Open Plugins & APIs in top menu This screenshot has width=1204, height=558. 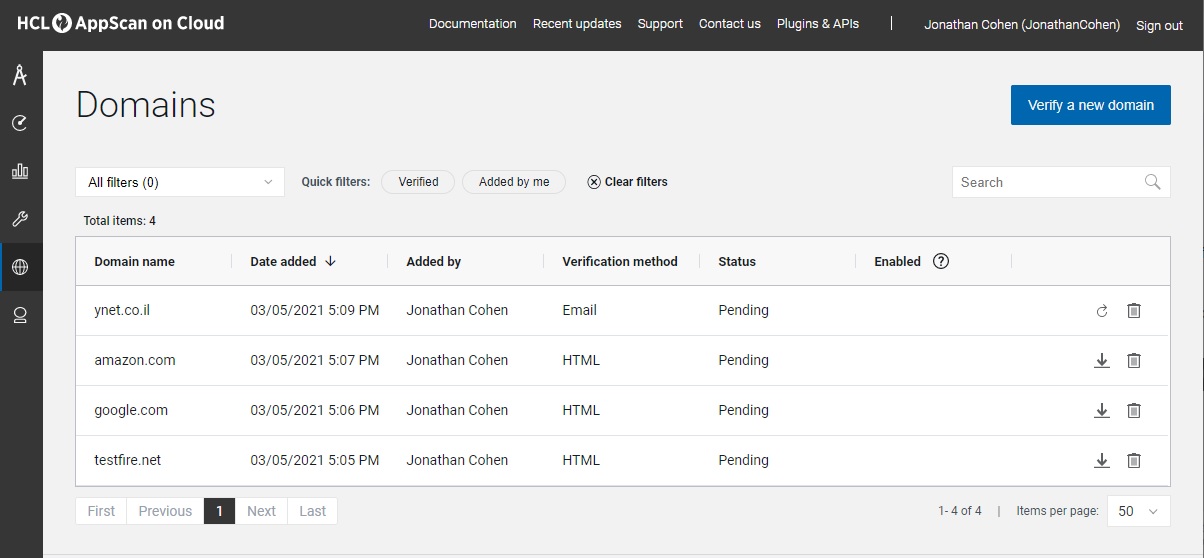click(818, 24)
